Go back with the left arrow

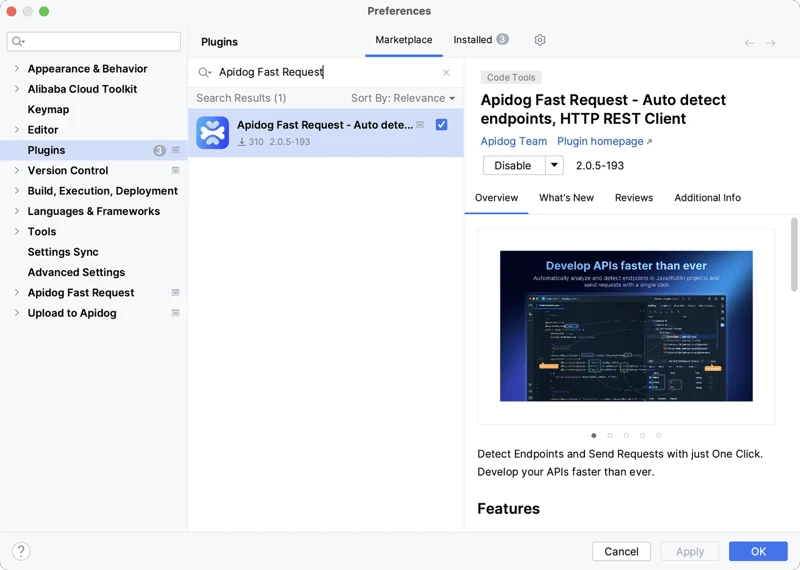tap(749, 43)
